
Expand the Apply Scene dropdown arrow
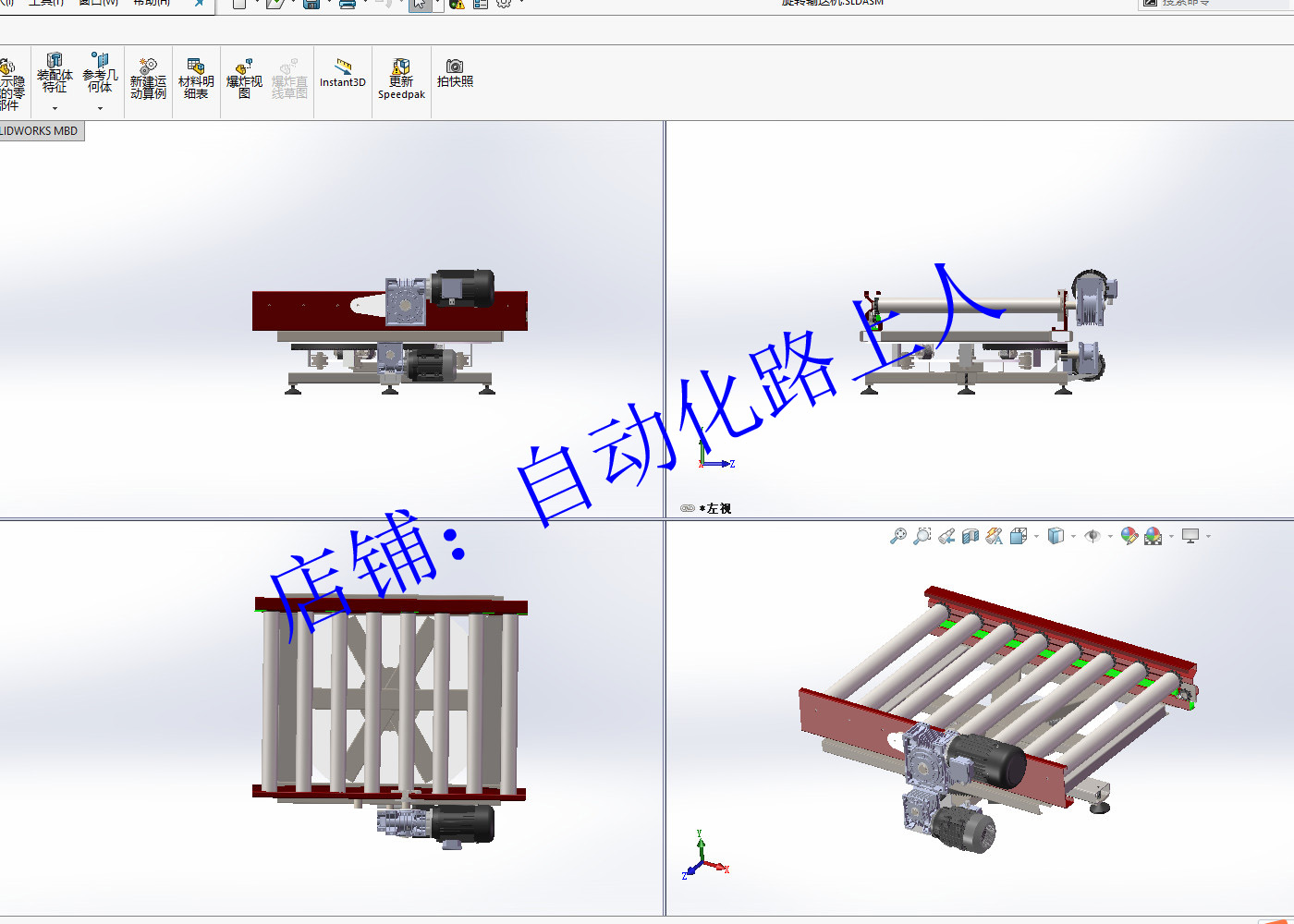[1170, 536]
